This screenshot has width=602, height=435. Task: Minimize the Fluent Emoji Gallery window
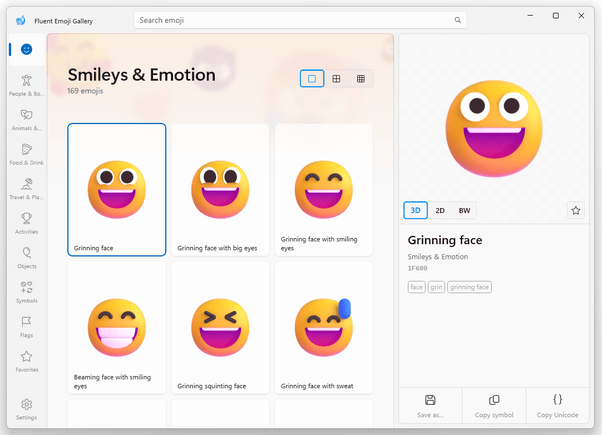[530, 15]
